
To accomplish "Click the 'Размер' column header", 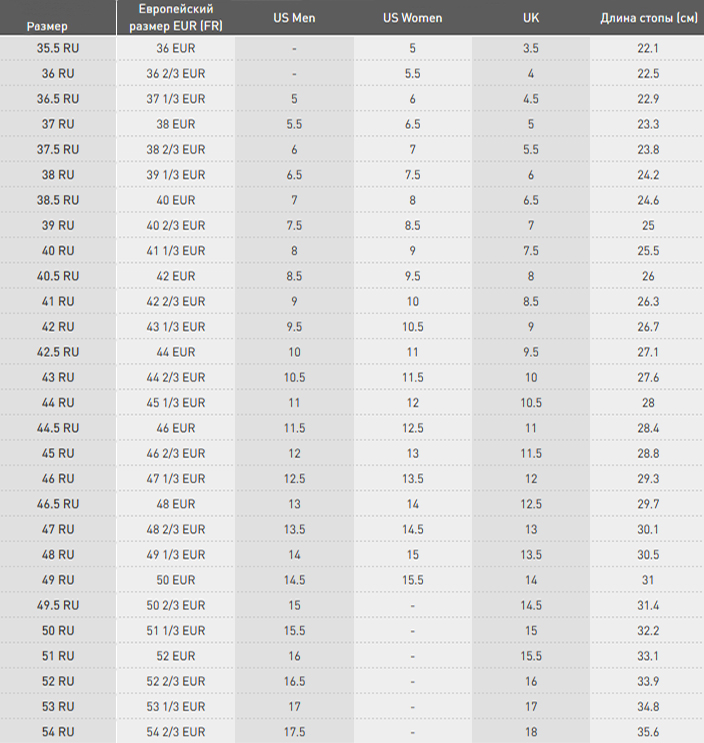I will point(47,27).
